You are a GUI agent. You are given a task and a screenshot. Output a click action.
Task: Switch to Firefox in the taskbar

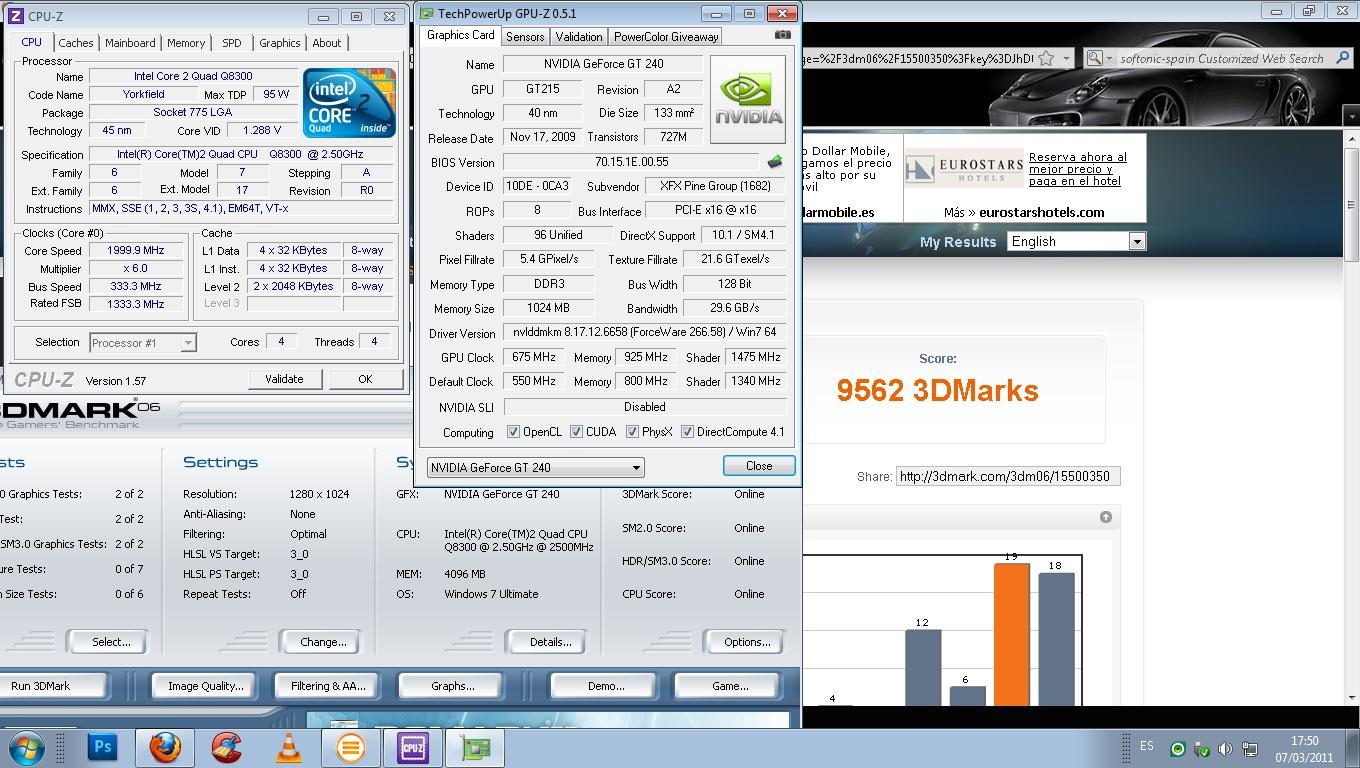click(x=165, y=747)
